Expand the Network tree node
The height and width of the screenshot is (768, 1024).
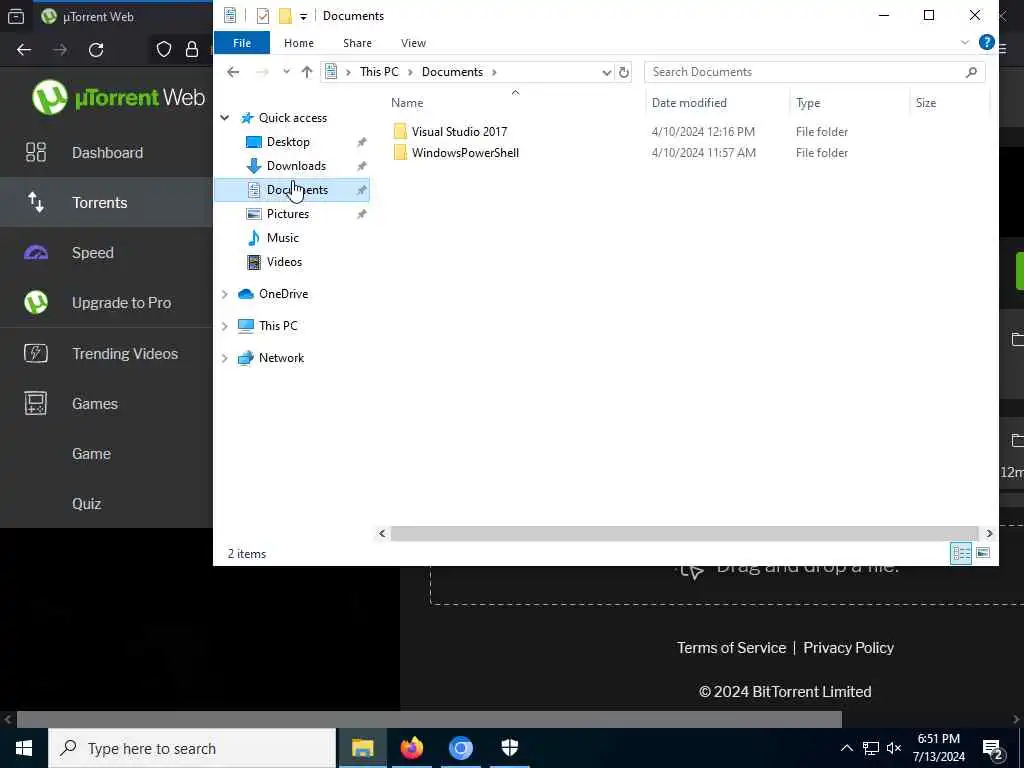click(225, 358)
